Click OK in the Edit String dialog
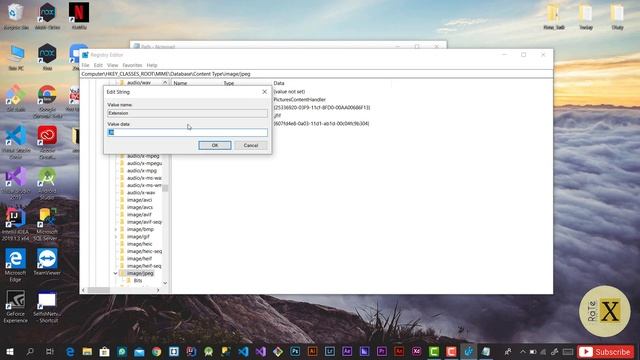 point(215,145)
